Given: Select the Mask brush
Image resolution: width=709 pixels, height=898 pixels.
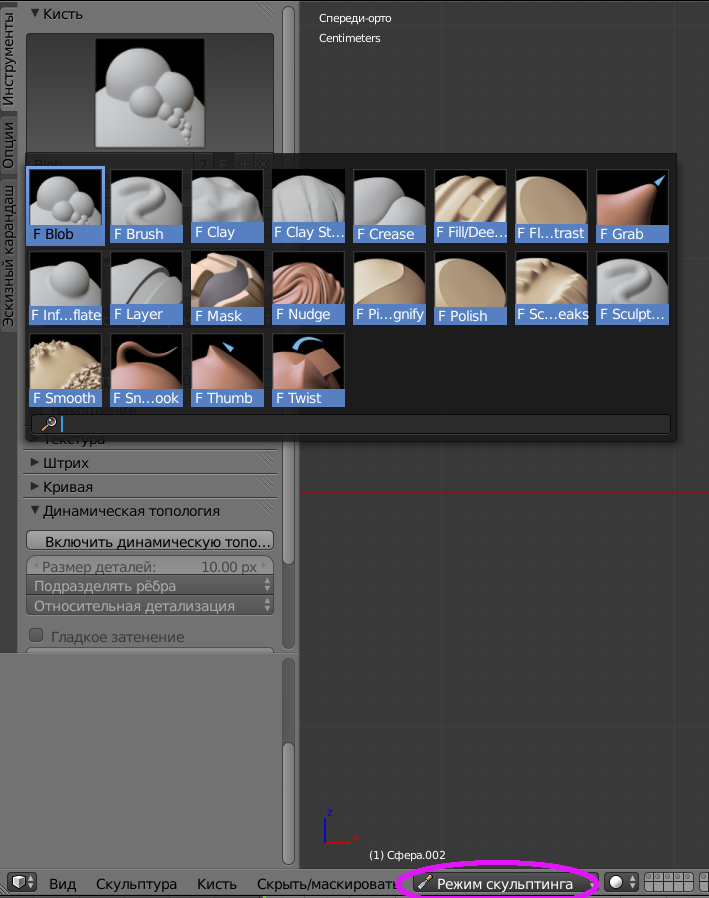Looking at the screenshot, I should point(227,288).
